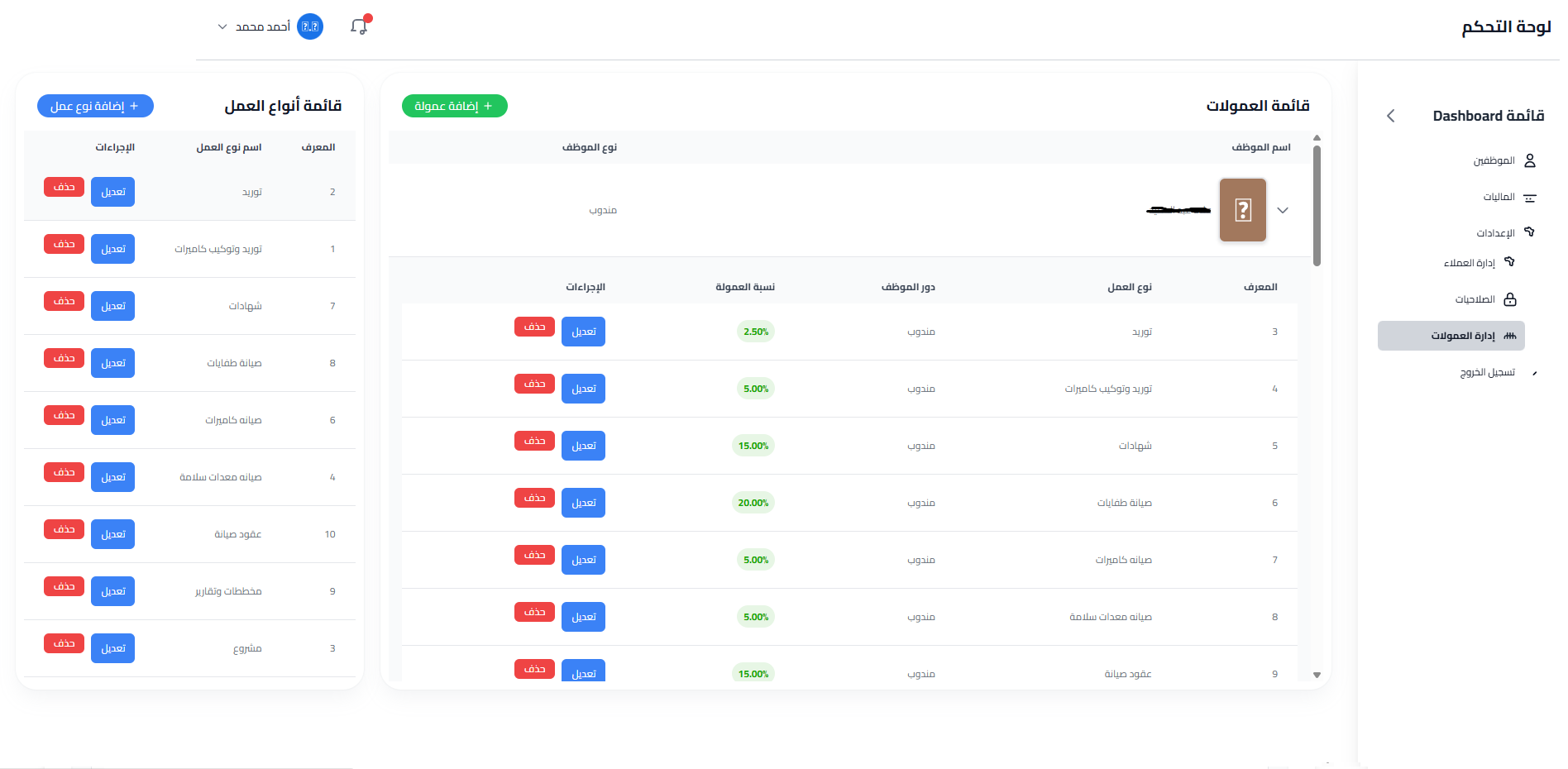
Task: Click the commission management icon in sidebar
Action: [1510, 336]
